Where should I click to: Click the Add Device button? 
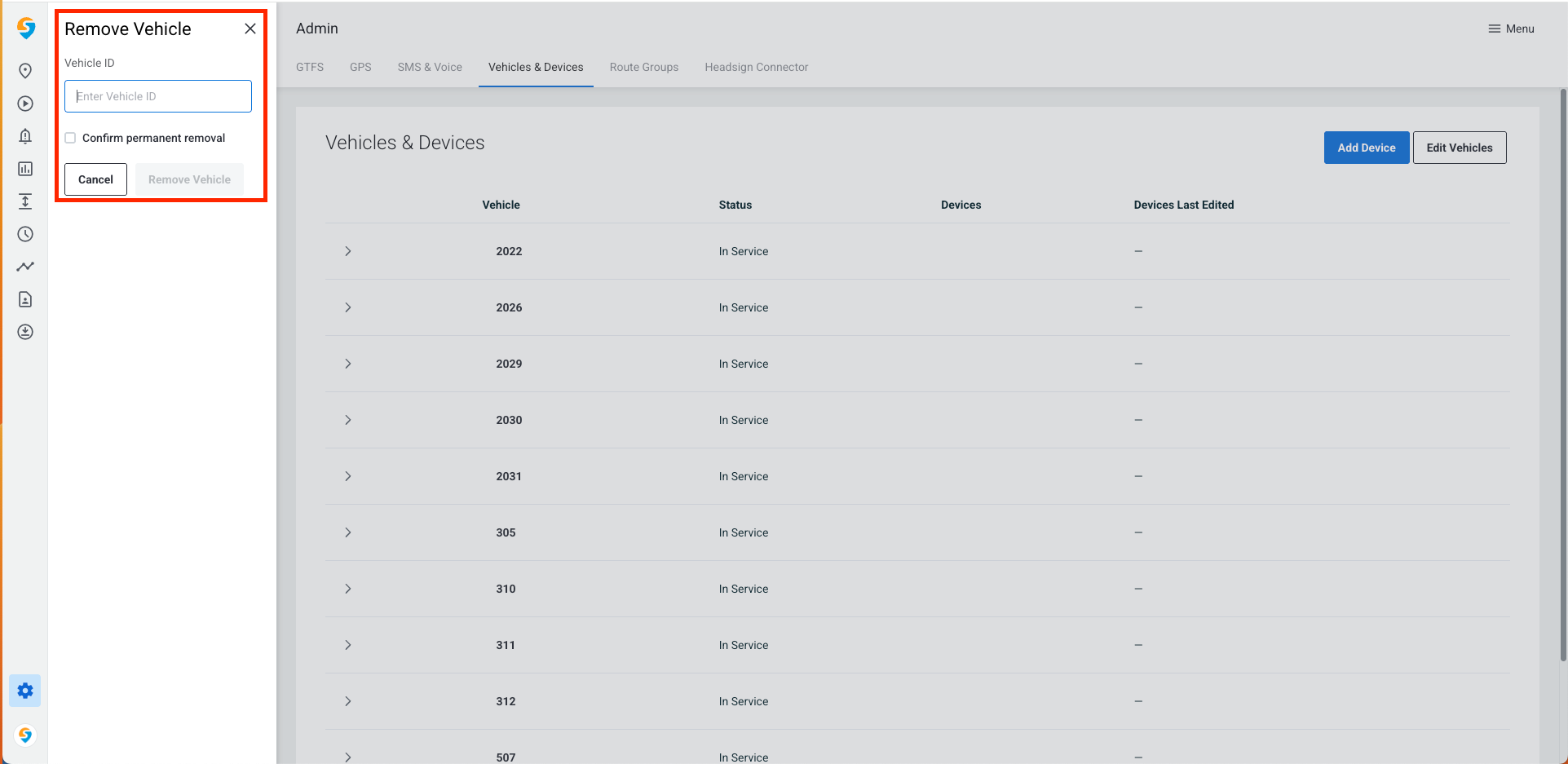(1366, 148)
